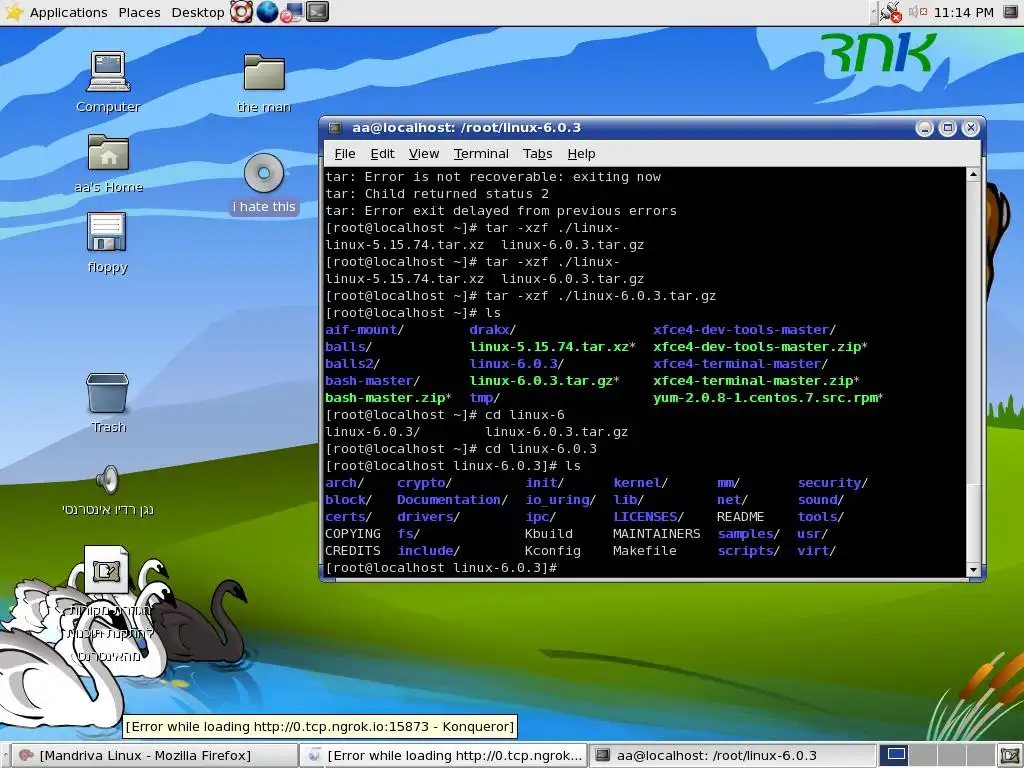Open the Applications menu

[56, 12]
